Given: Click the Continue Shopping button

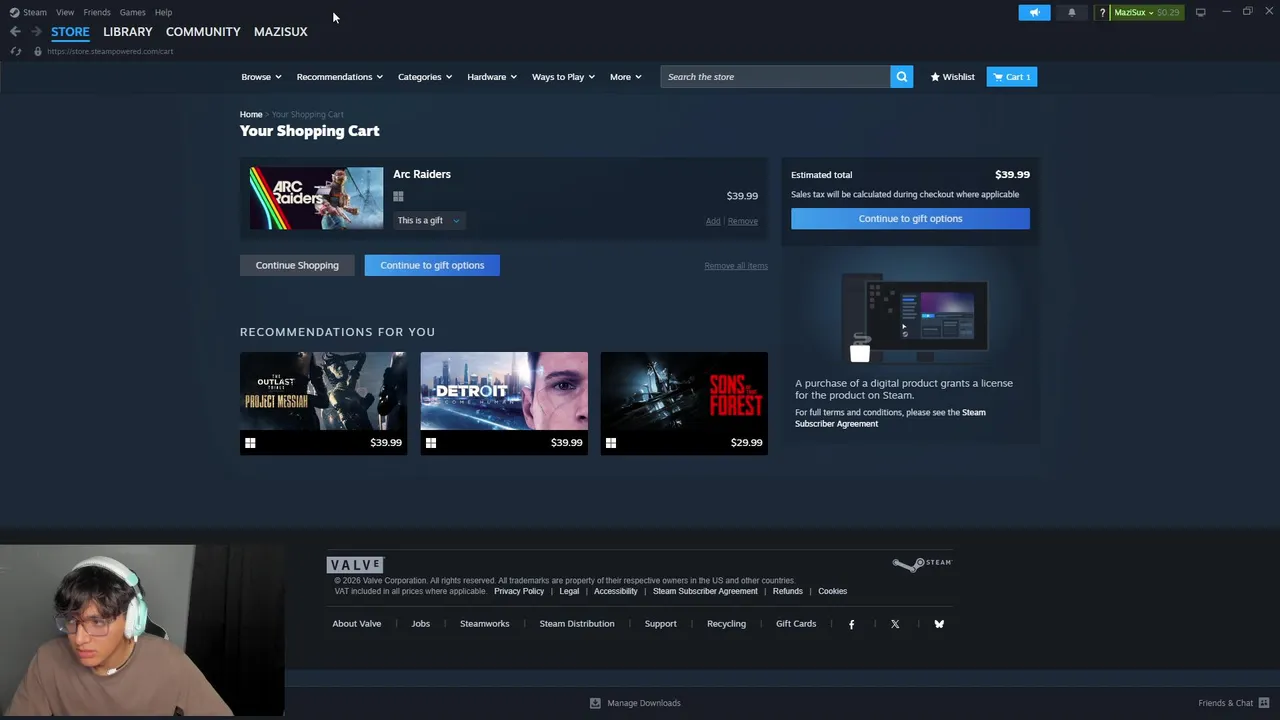Looking at the screenshot, I should (x=297, y=265).
